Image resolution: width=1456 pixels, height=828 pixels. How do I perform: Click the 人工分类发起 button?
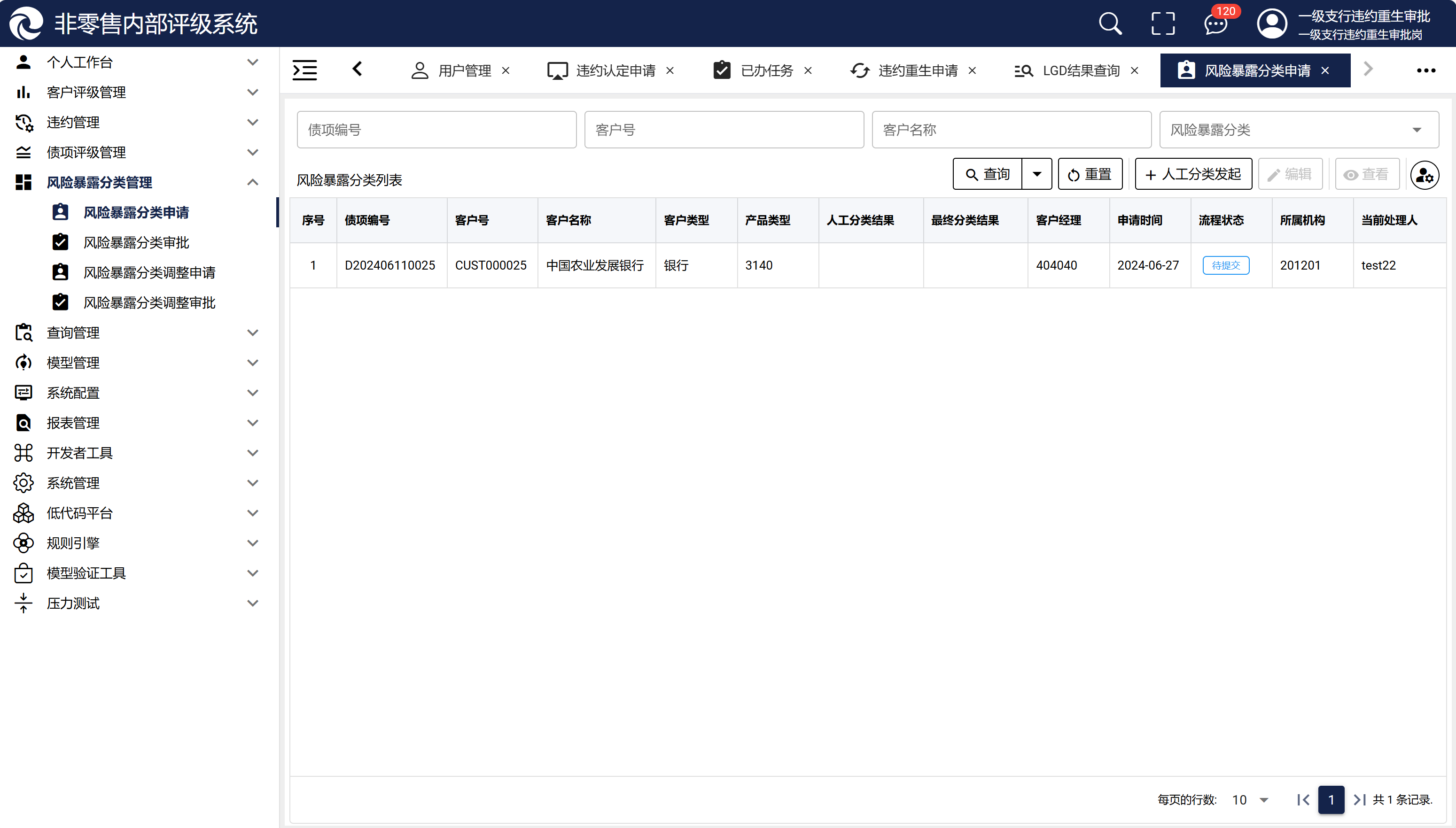(1193, 174)
